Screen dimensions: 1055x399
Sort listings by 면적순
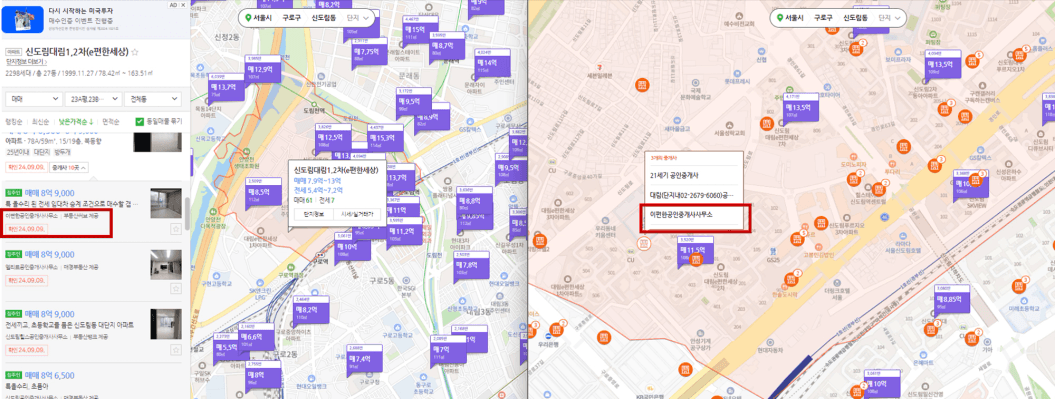[x=111, y=122]
